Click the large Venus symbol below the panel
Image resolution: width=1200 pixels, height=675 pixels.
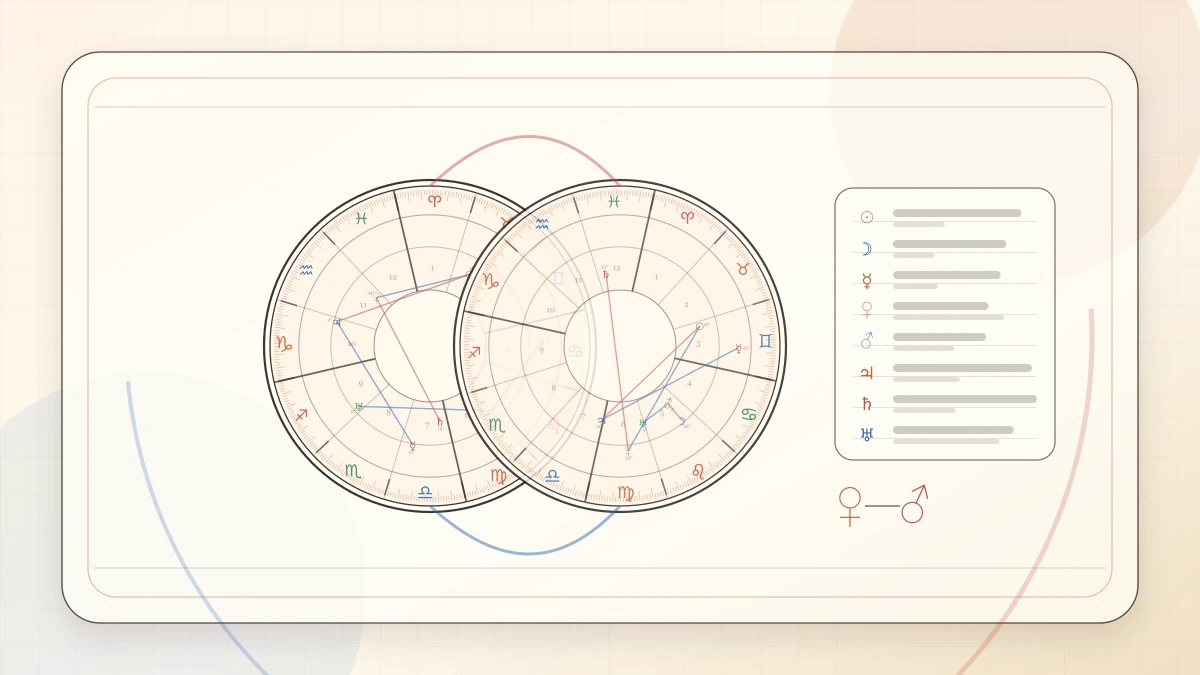pos(850,506)
